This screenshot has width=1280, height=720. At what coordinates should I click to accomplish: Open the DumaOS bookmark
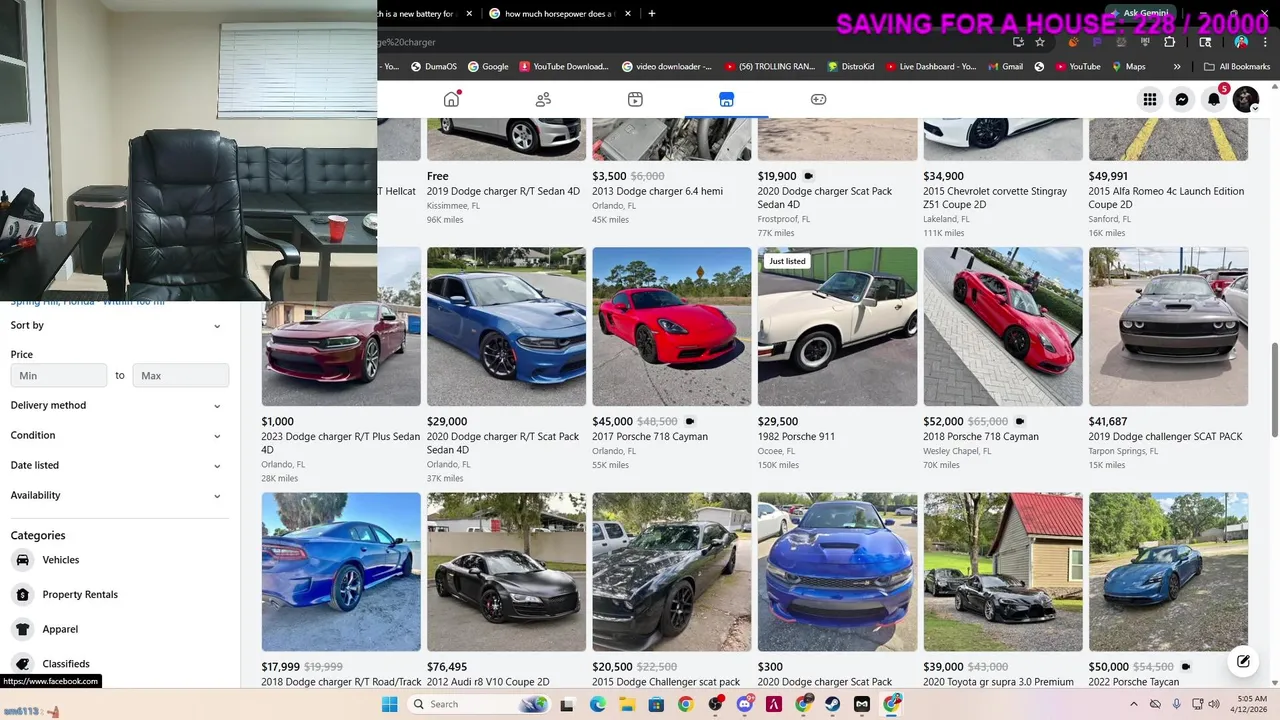pos(434,67)
